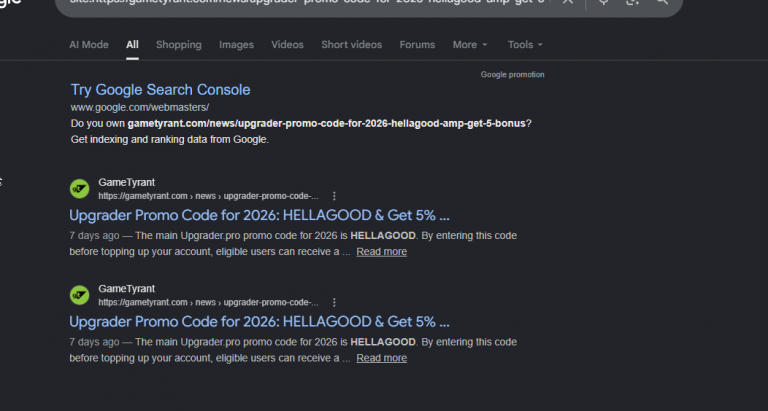Open the first Upgrader Promo Code result title

coord(259,215)
